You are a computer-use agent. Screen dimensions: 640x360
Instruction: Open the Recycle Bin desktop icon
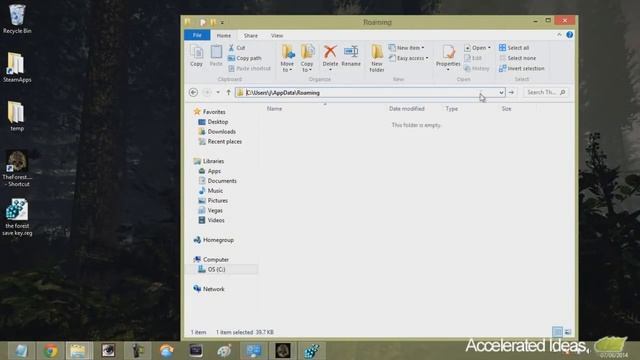[17, 19]
